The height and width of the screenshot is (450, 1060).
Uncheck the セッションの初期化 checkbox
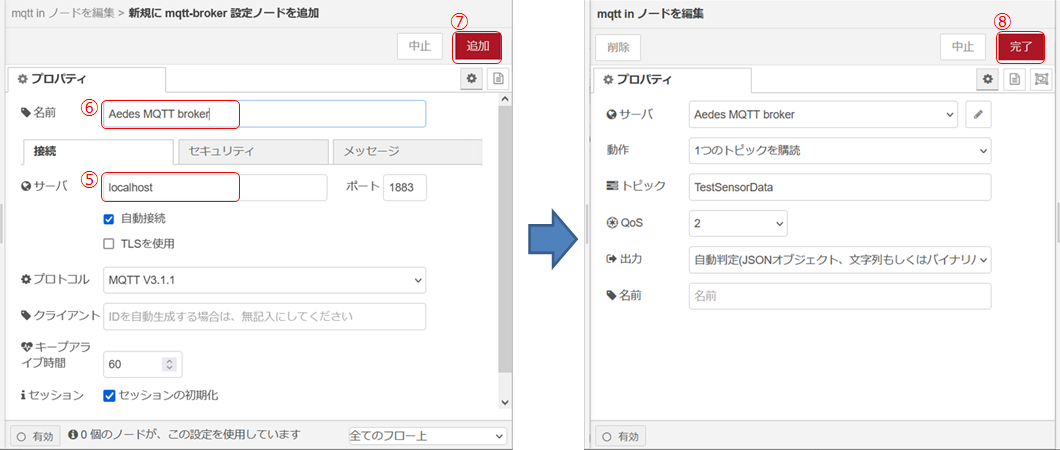pos(109,395)
